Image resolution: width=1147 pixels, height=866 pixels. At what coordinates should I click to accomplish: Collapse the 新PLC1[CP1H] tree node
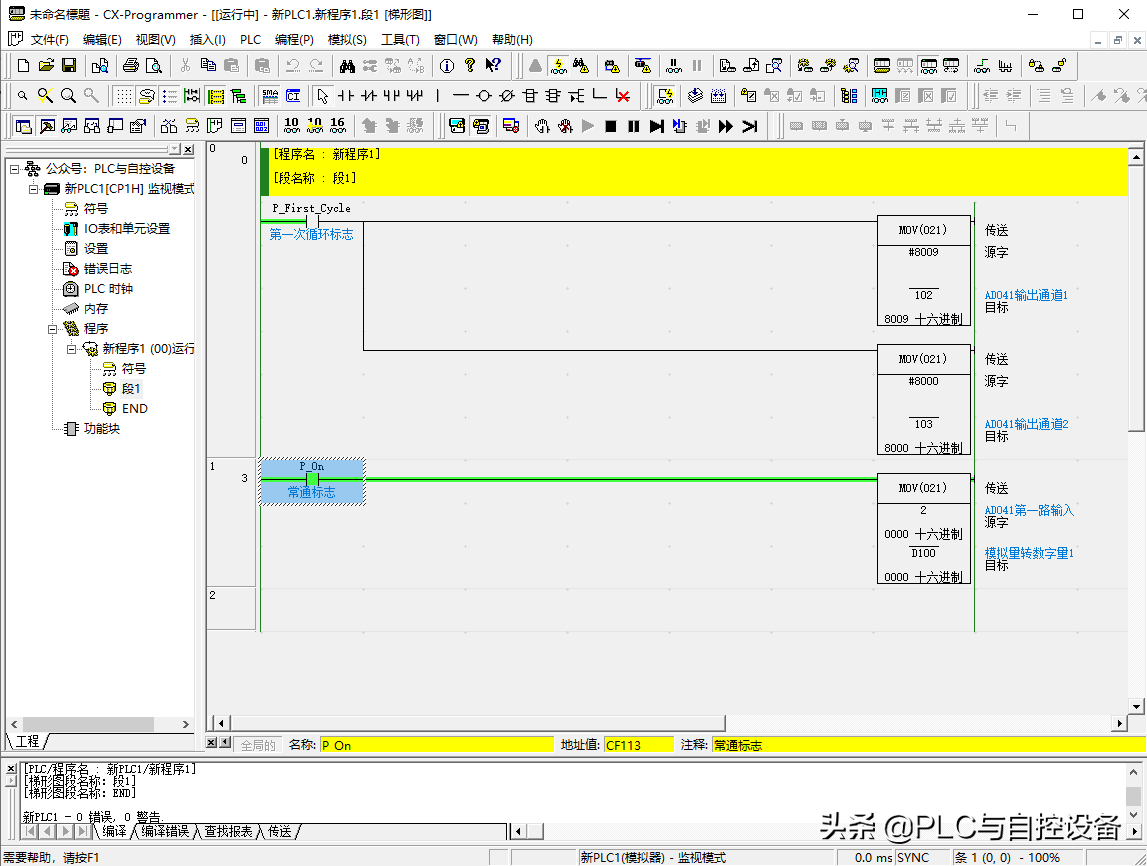[x=33, y=188]
